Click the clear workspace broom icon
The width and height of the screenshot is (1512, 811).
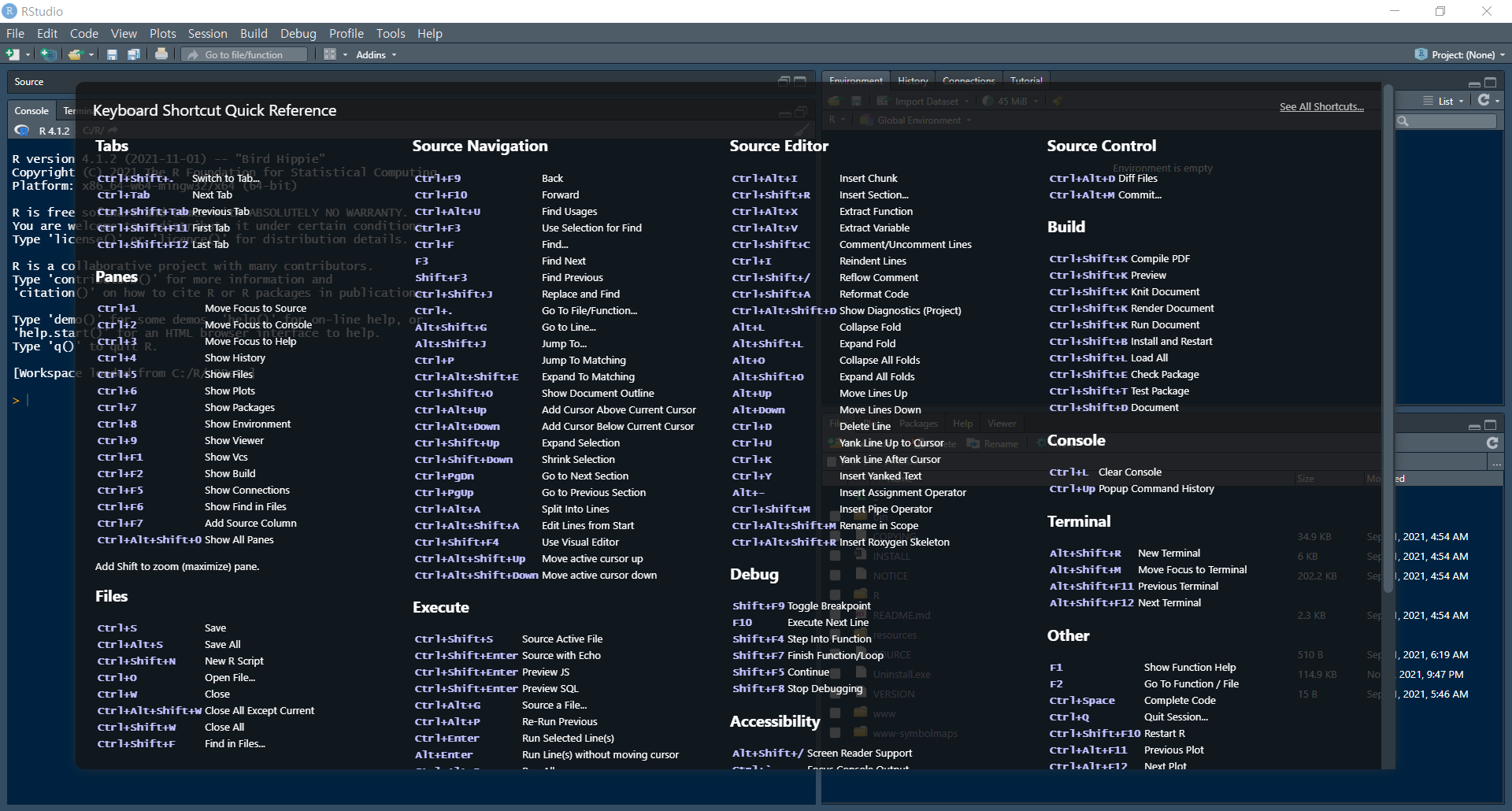point(1058,101)
